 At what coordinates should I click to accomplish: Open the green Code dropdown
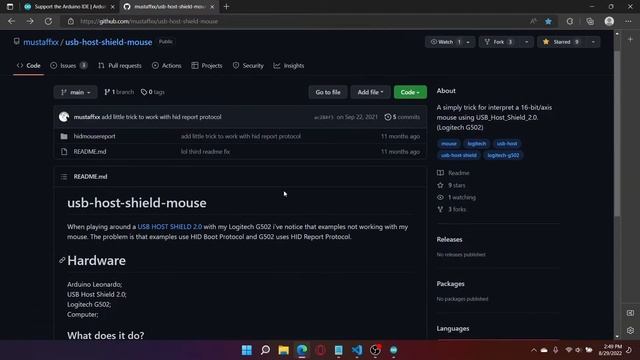pyautogui.click(x=410, y=92)
